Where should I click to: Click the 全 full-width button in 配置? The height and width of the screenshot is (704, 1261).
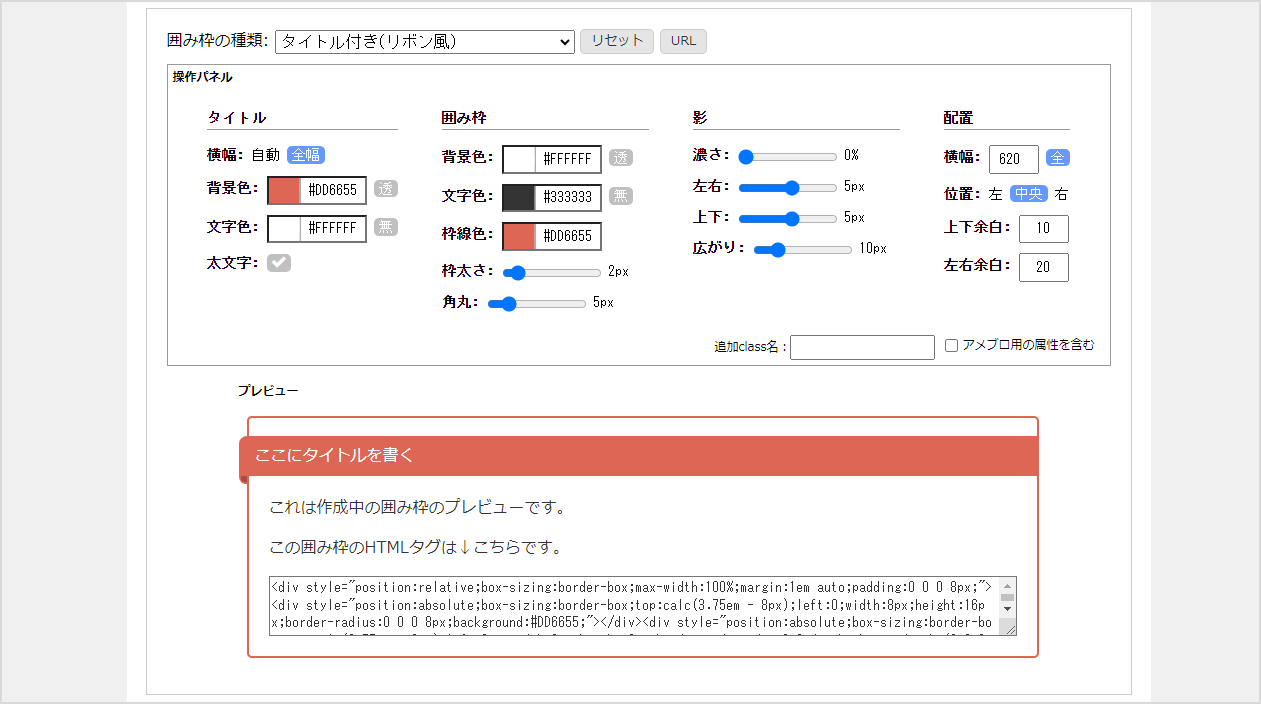pyautogui.click(x=1058, y=158)
